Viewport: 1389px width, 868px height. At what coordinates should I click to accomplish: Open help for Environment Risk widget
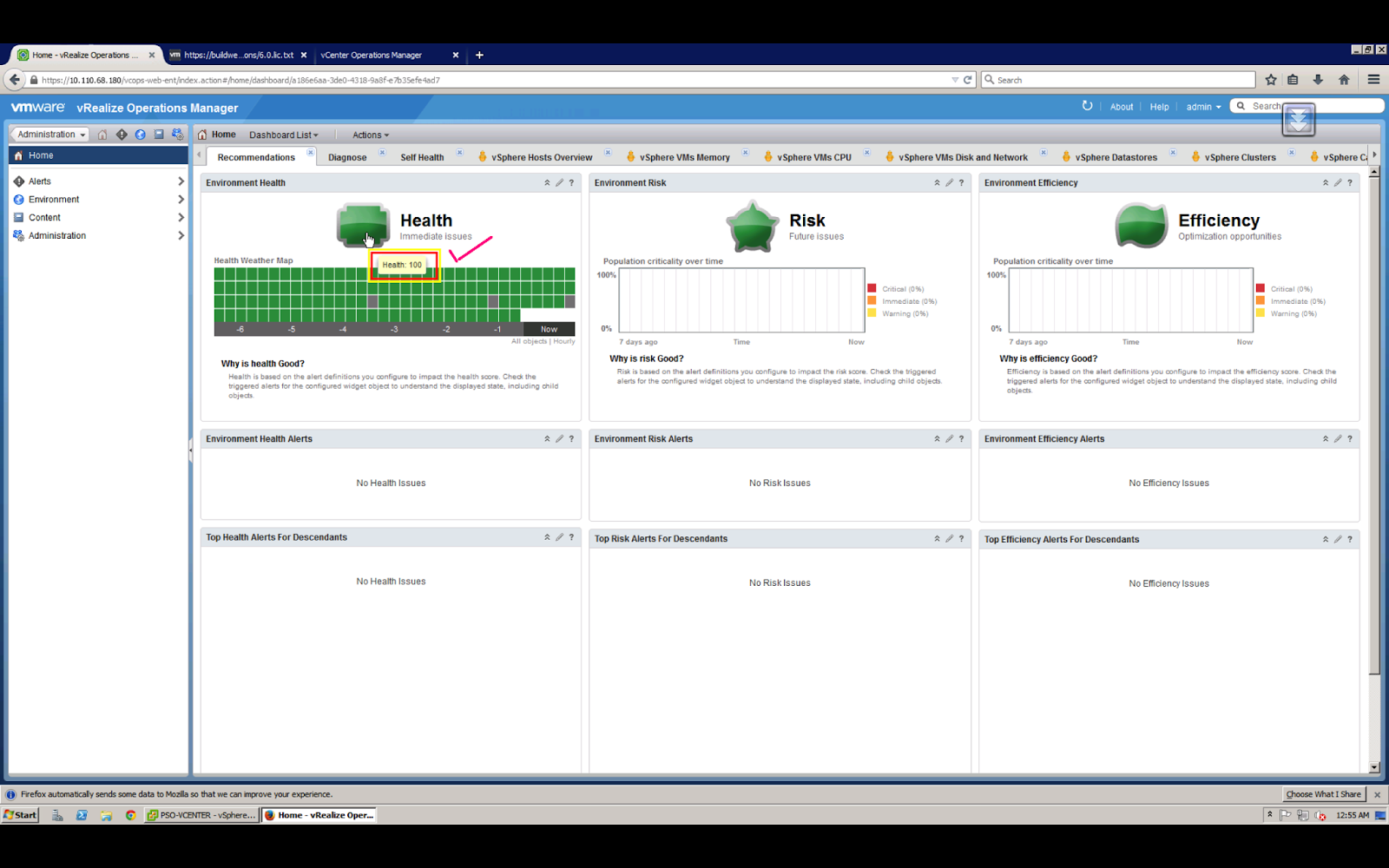coord(961,183)
